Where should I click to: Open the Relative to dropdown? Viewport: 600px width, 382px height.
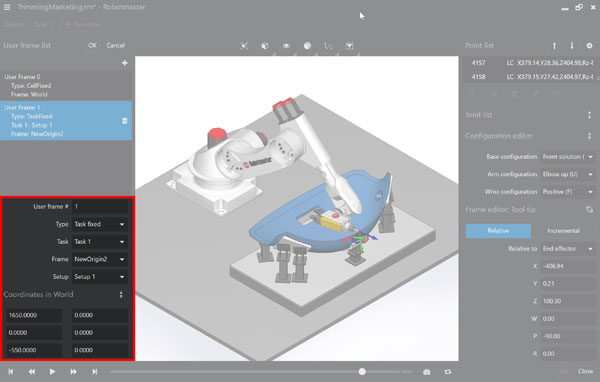(x=567, y=249)
